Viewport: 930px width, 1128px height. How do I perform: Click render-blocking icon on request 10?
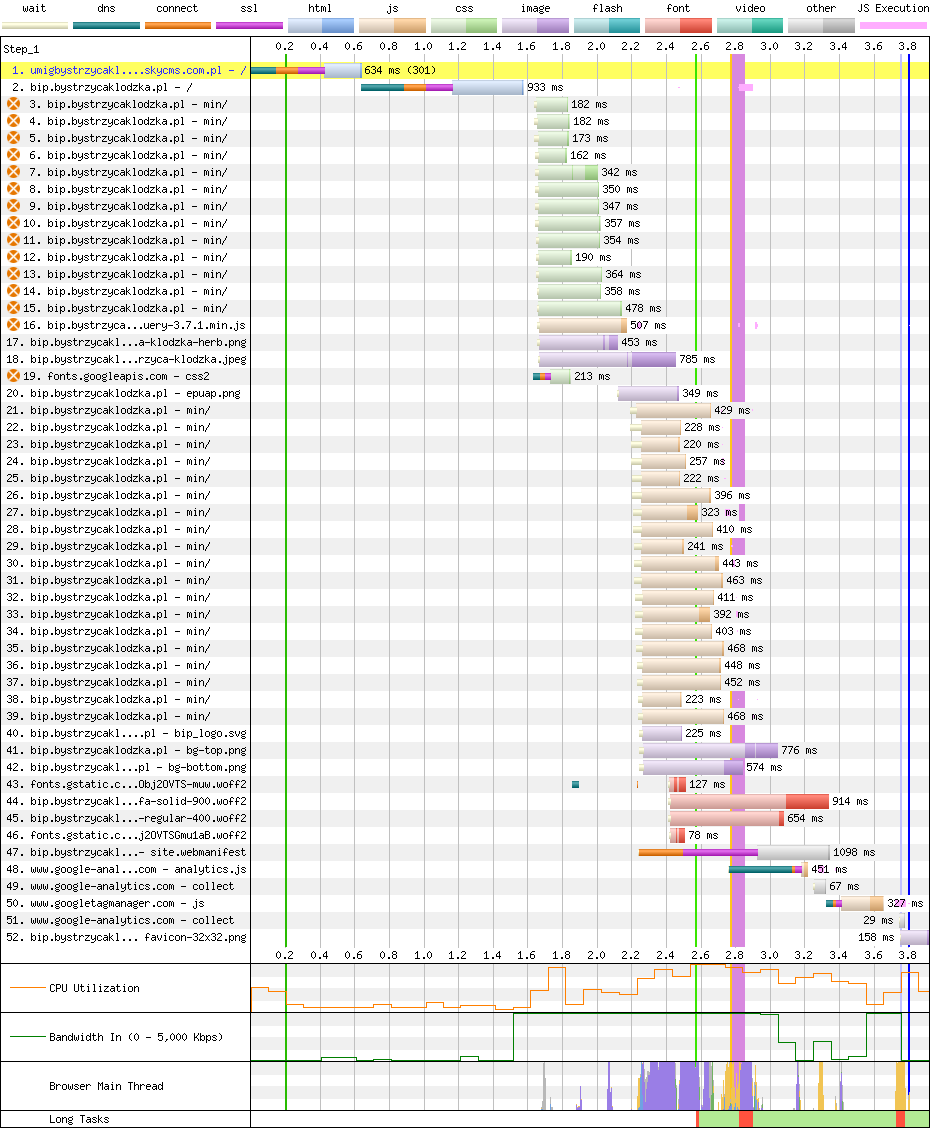click(13, 223)
